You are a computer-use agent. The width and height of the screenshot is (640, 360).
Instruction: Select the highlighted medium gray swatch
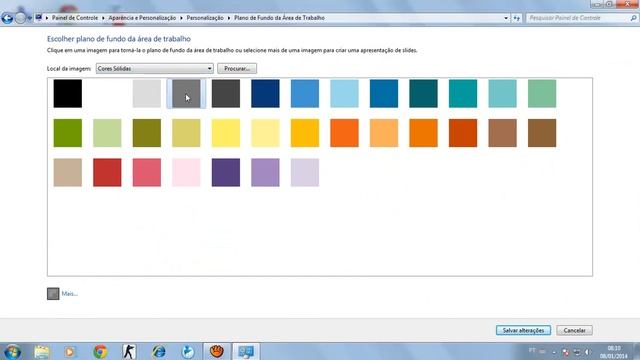tap(186, 93)
